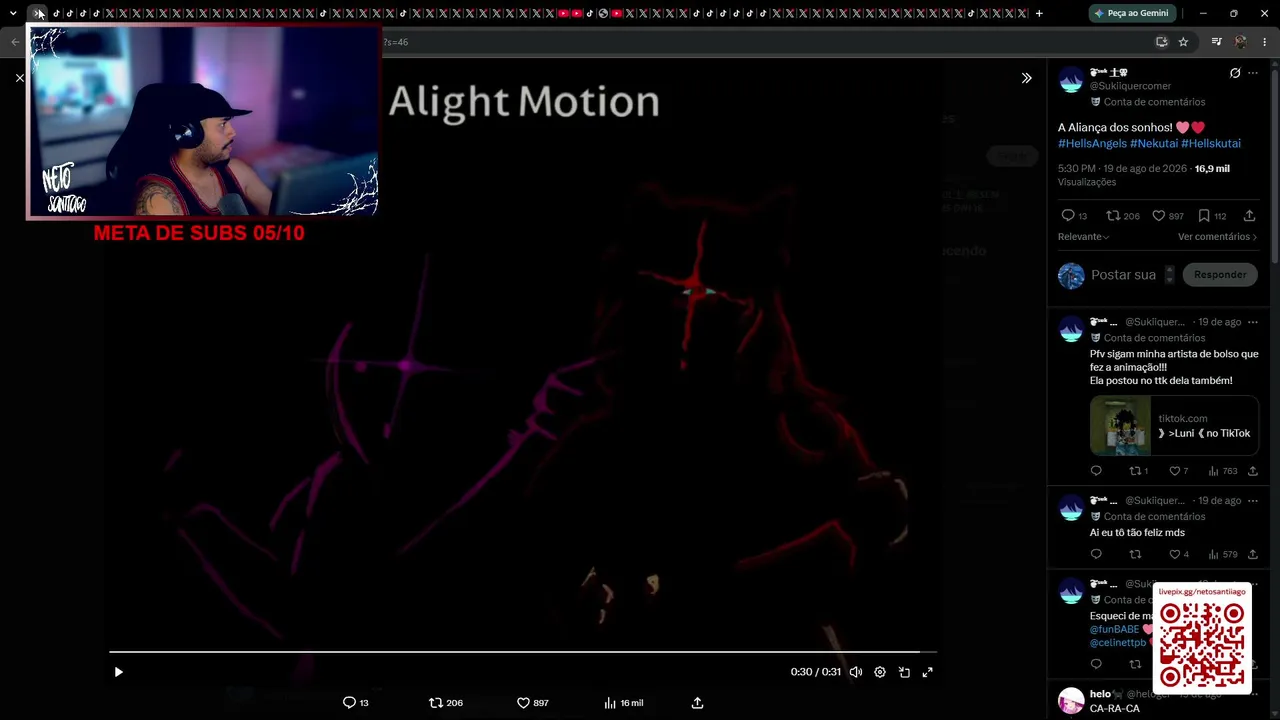Open helo's profile avatar

click(x=1071, y=700)
